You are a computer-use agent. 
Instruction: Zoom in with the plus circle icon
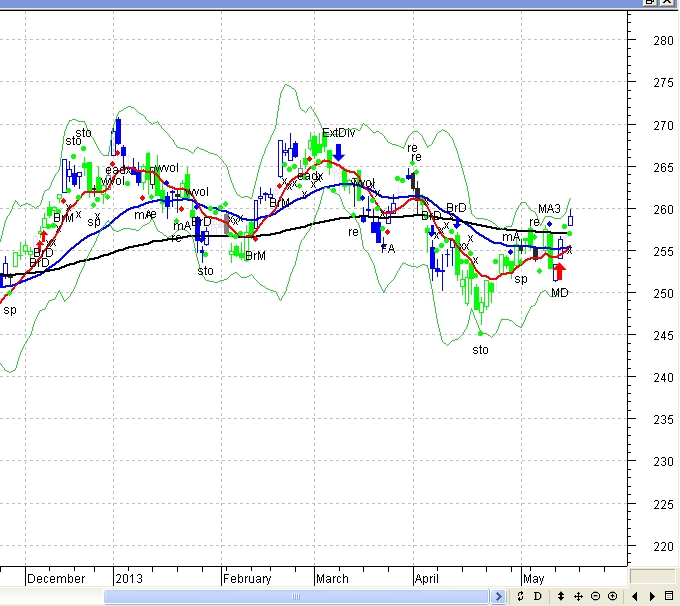pyautogui.click(x=612, y=597)
